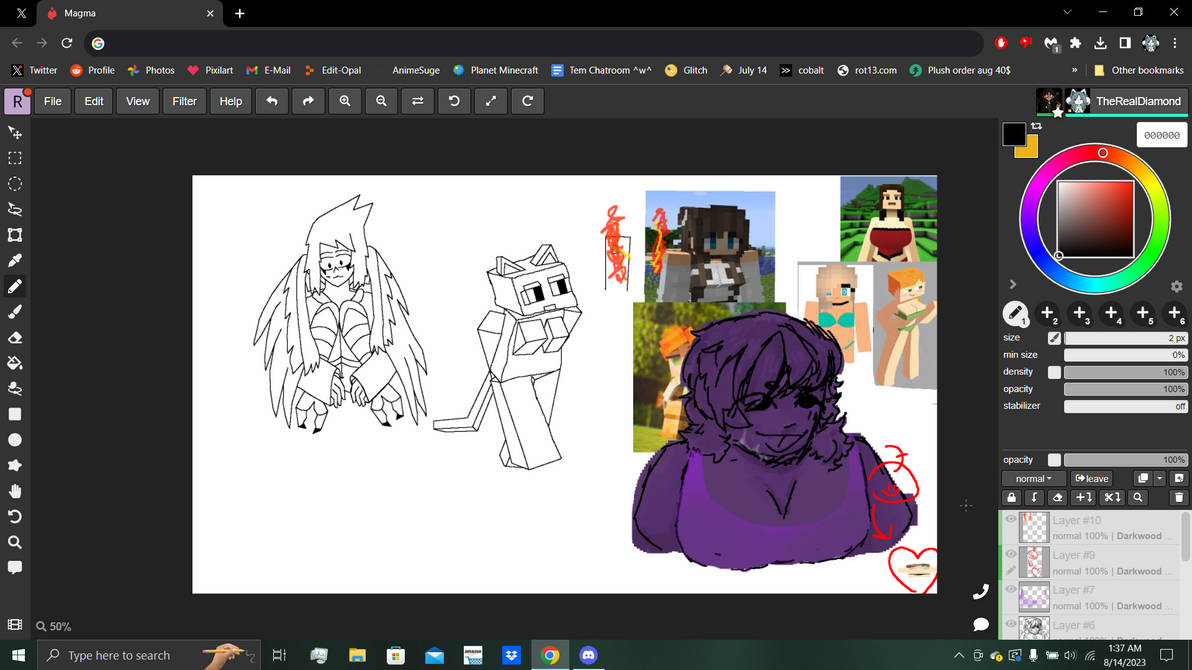Select the Zoom magnifier tool
This screenshot has width=1192, height=670.
14,542
